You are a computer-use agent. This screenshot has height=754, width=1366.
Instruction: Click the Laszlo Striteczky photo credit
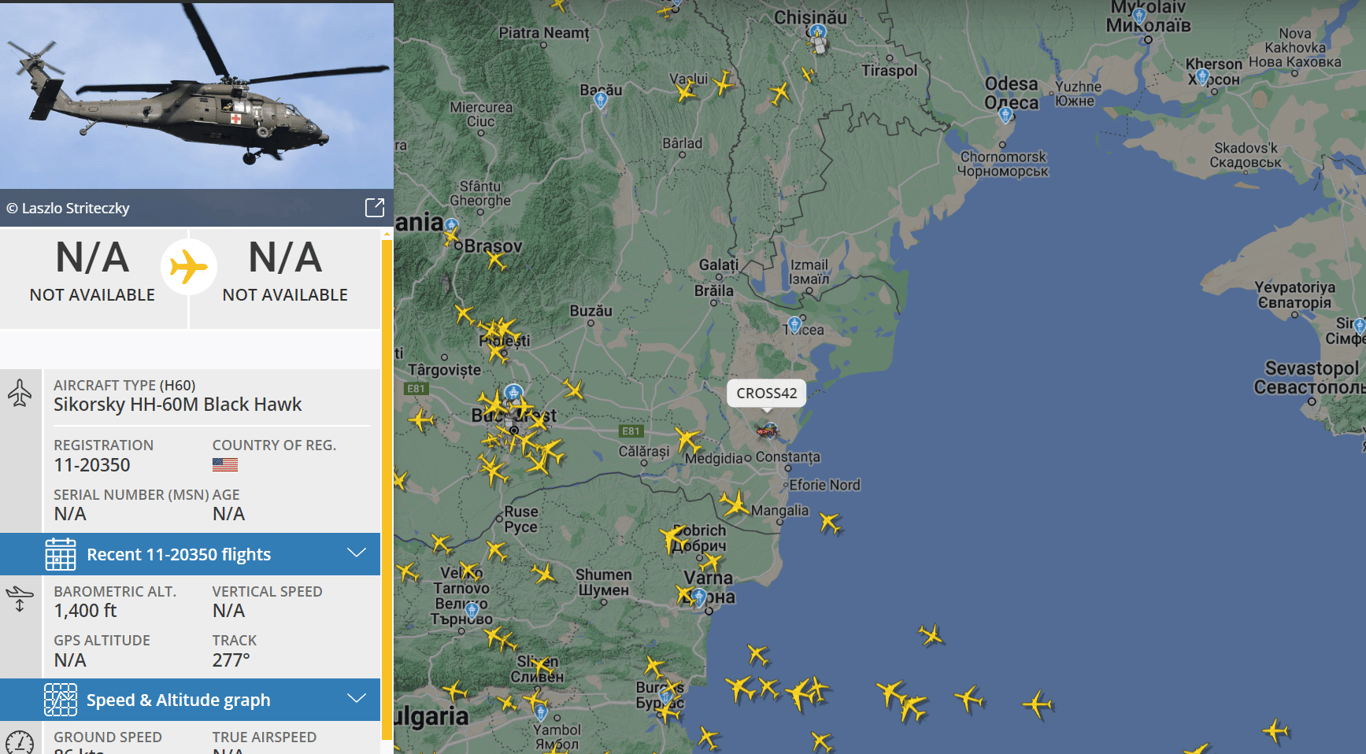68,208
